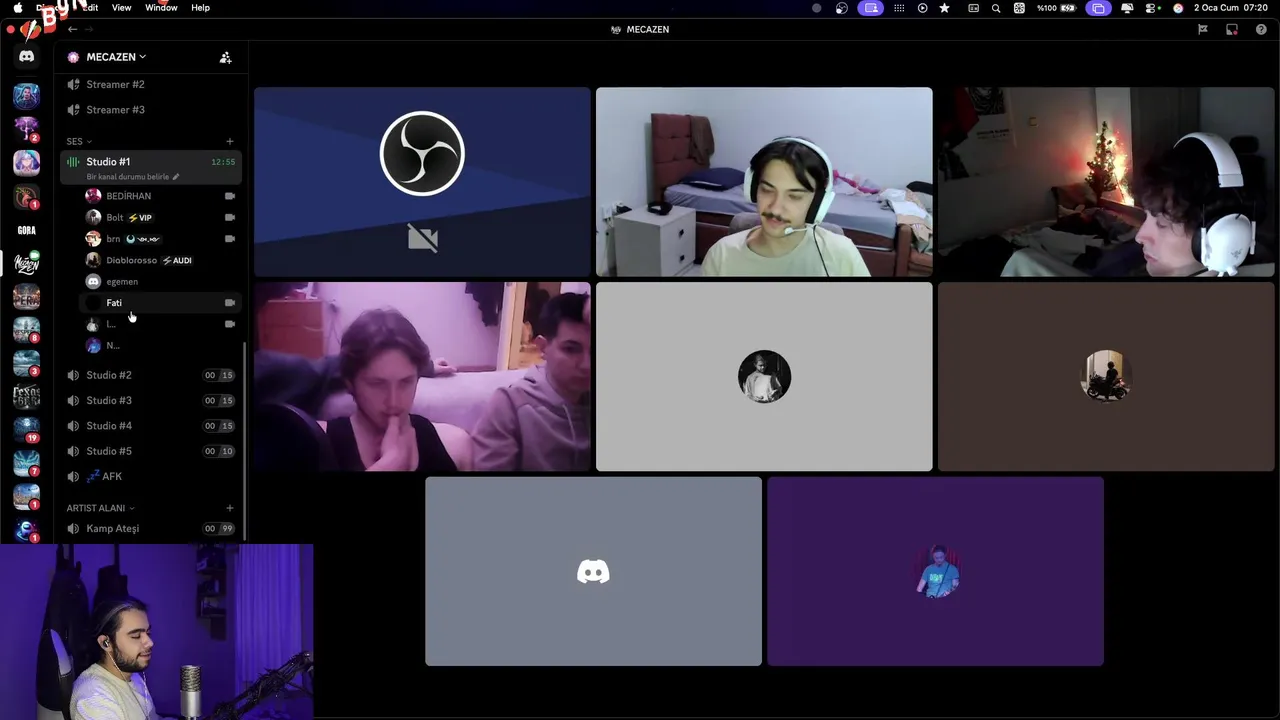The image size is (1280, 720).
Task: Select the Studio #1 voice channel
Action: (x=150, y=161)
